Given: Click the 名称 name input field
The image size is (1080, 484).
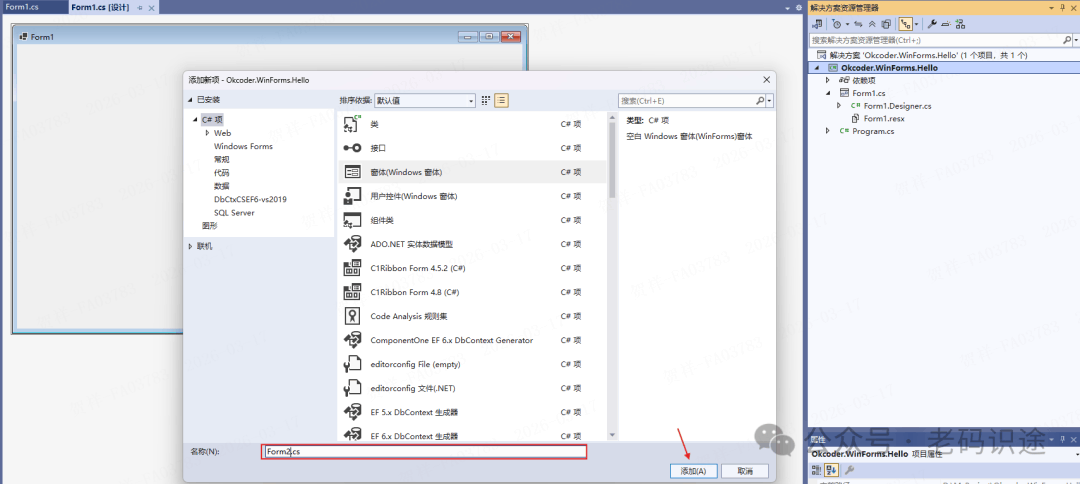Looking at the screenshot, I should pyautogui.click(x=424, y=452).
